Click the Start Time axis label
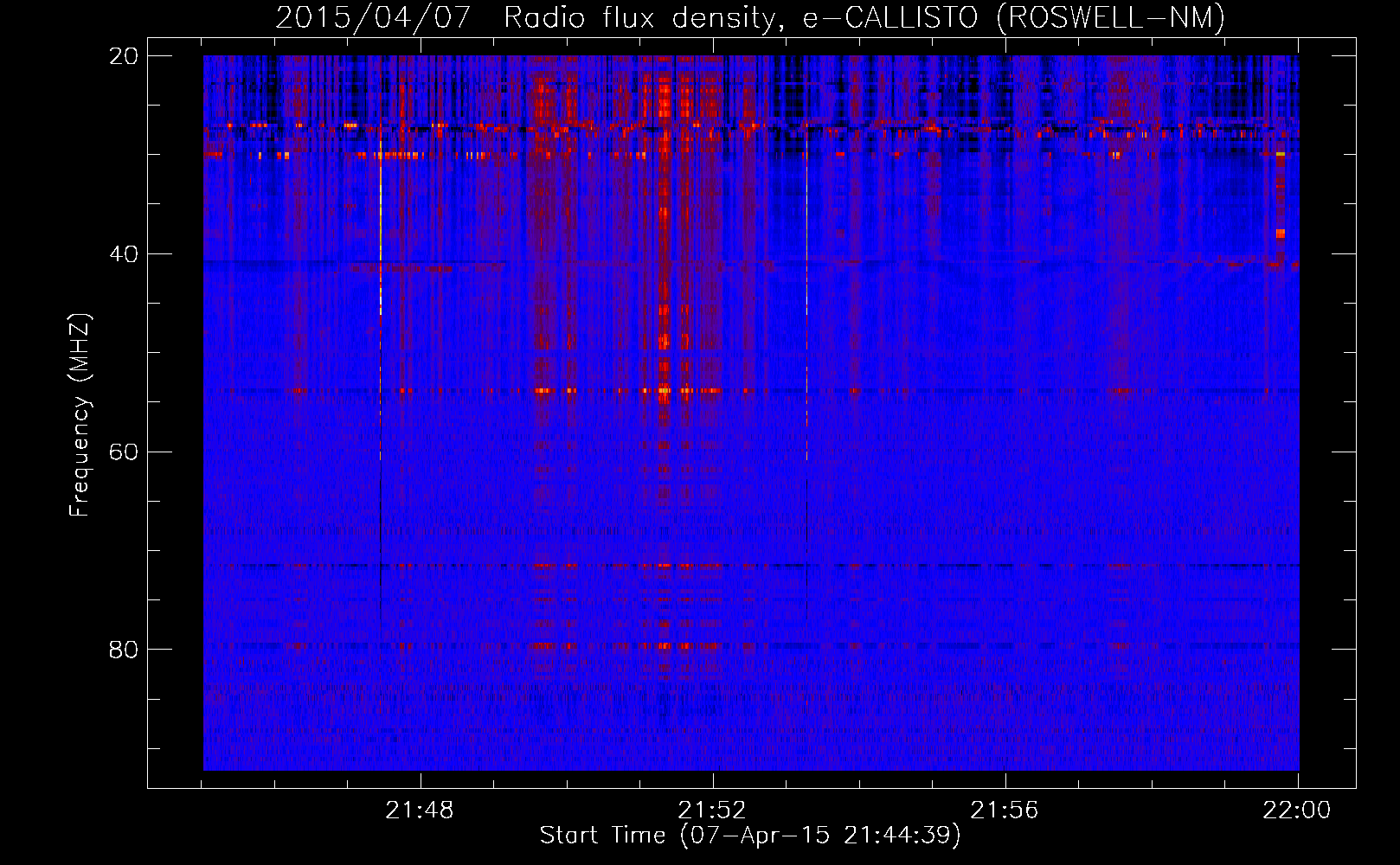Image resolution: width=1400 pixels, height=865 pixels. [x=750, y=836]
